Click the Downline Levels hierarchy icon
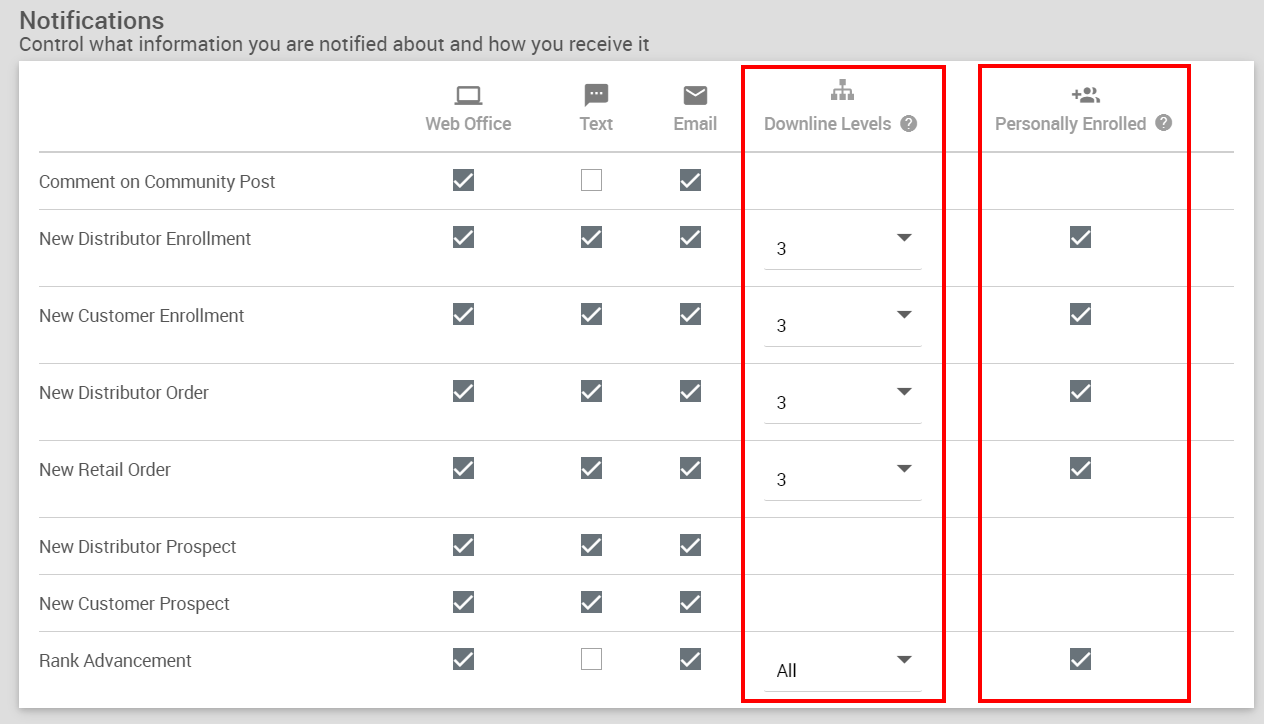Image resolution: width=1264 pixels, height=724 pixels. click(x=843, y=92)
